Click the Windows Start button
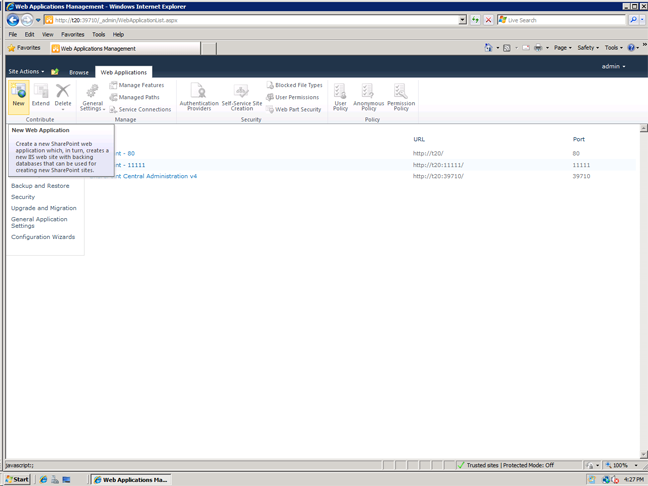The image size is (648, 486). [18, 479]
